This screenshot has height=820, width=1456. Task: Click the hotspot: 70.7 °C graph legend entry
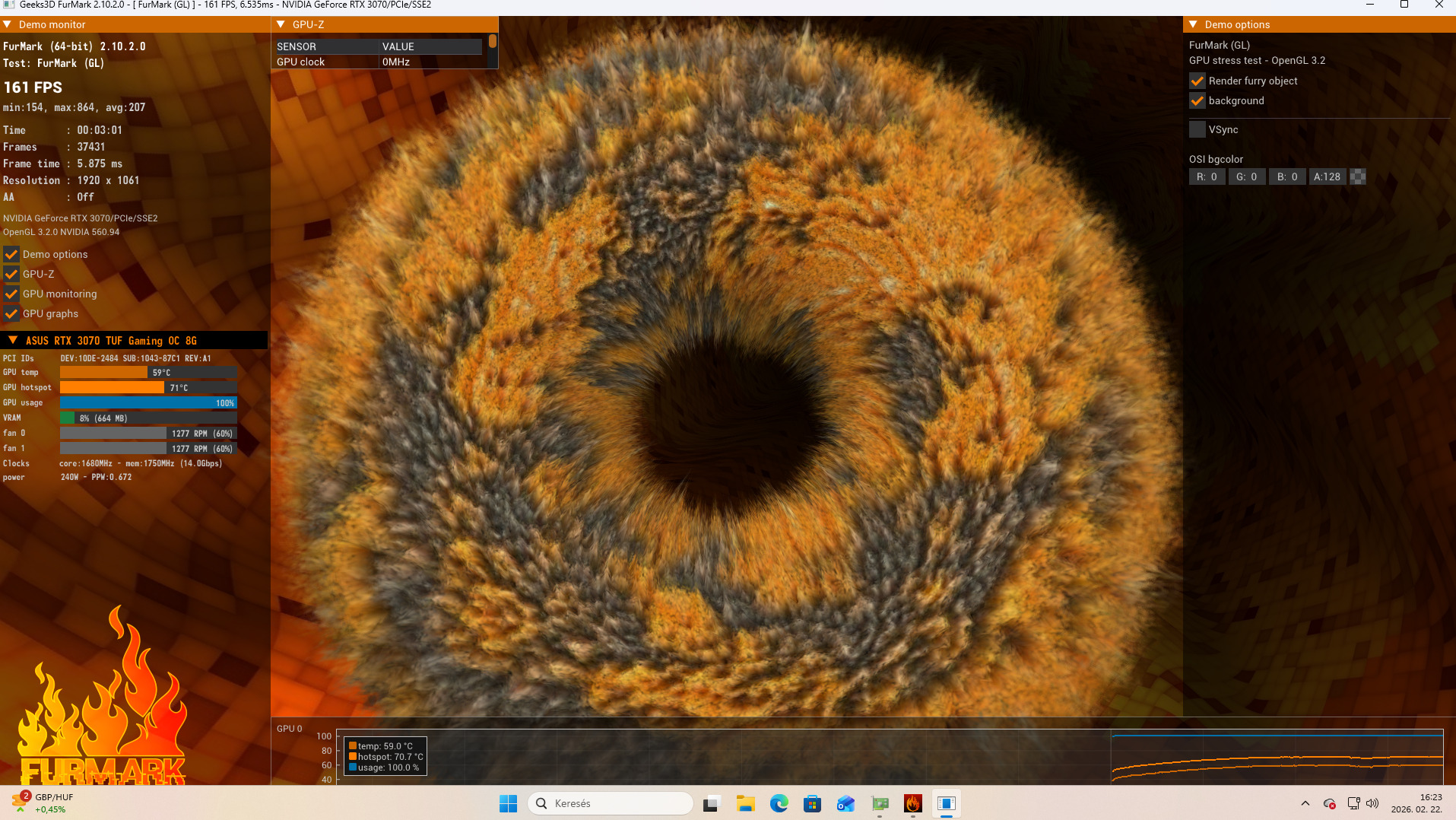(386, 757)
